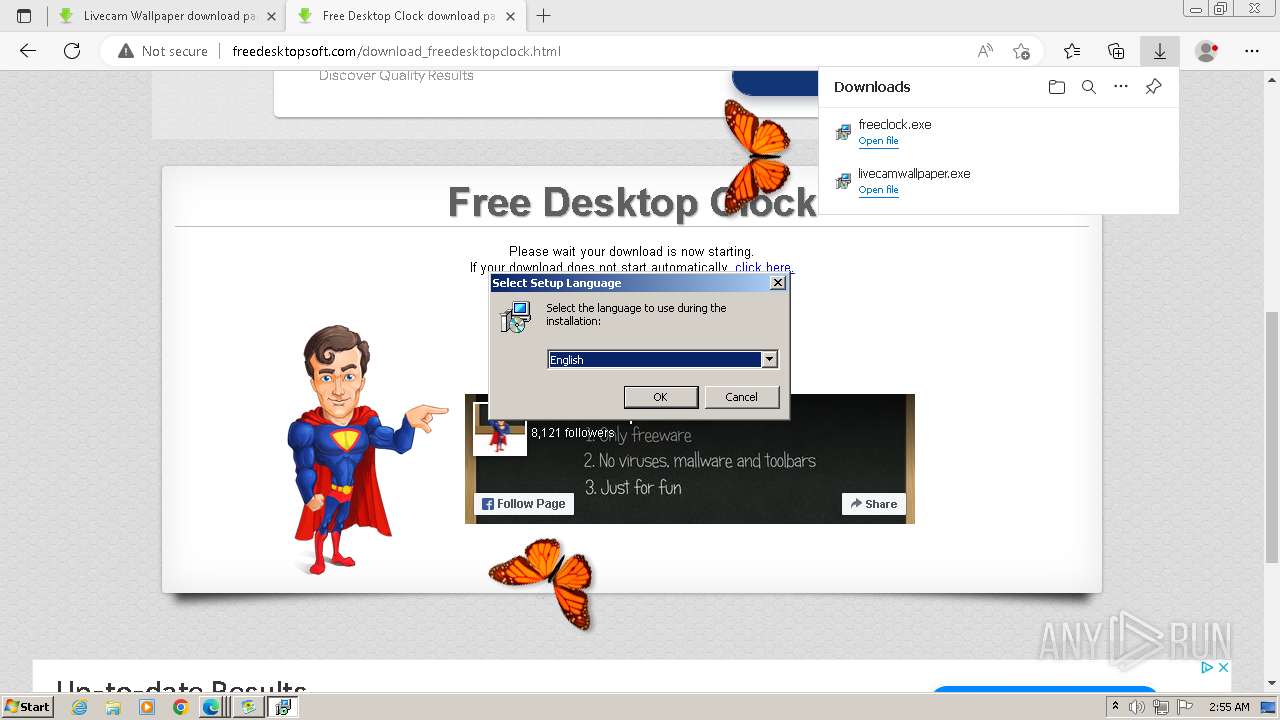Screen dimensions: 1280x720
Task: Close the Free Desktop Clock tab
Action: [510, 16]
